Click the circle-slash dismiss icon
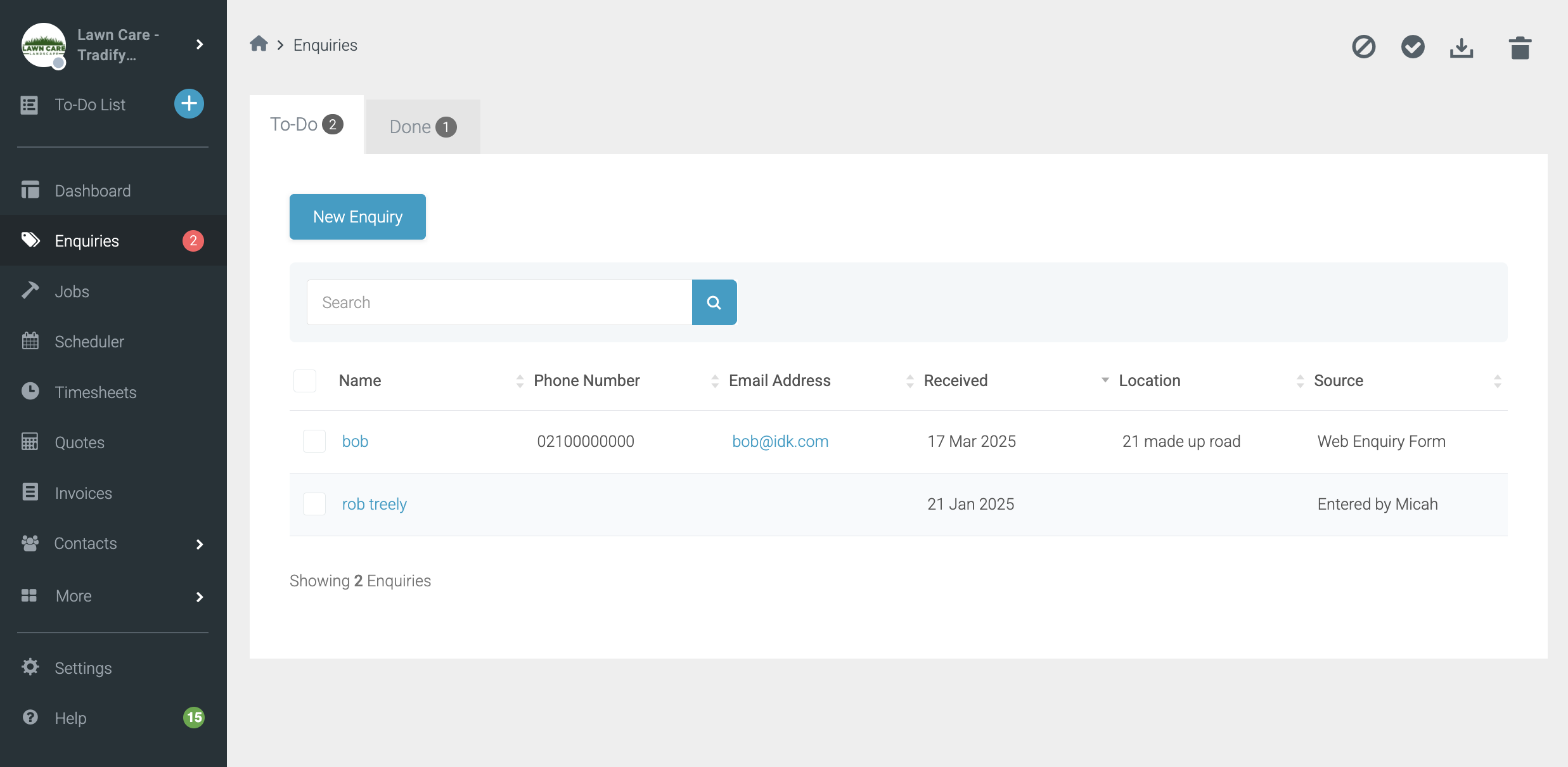Viewport: 1568px width, 767px height. coord(1363,47)
